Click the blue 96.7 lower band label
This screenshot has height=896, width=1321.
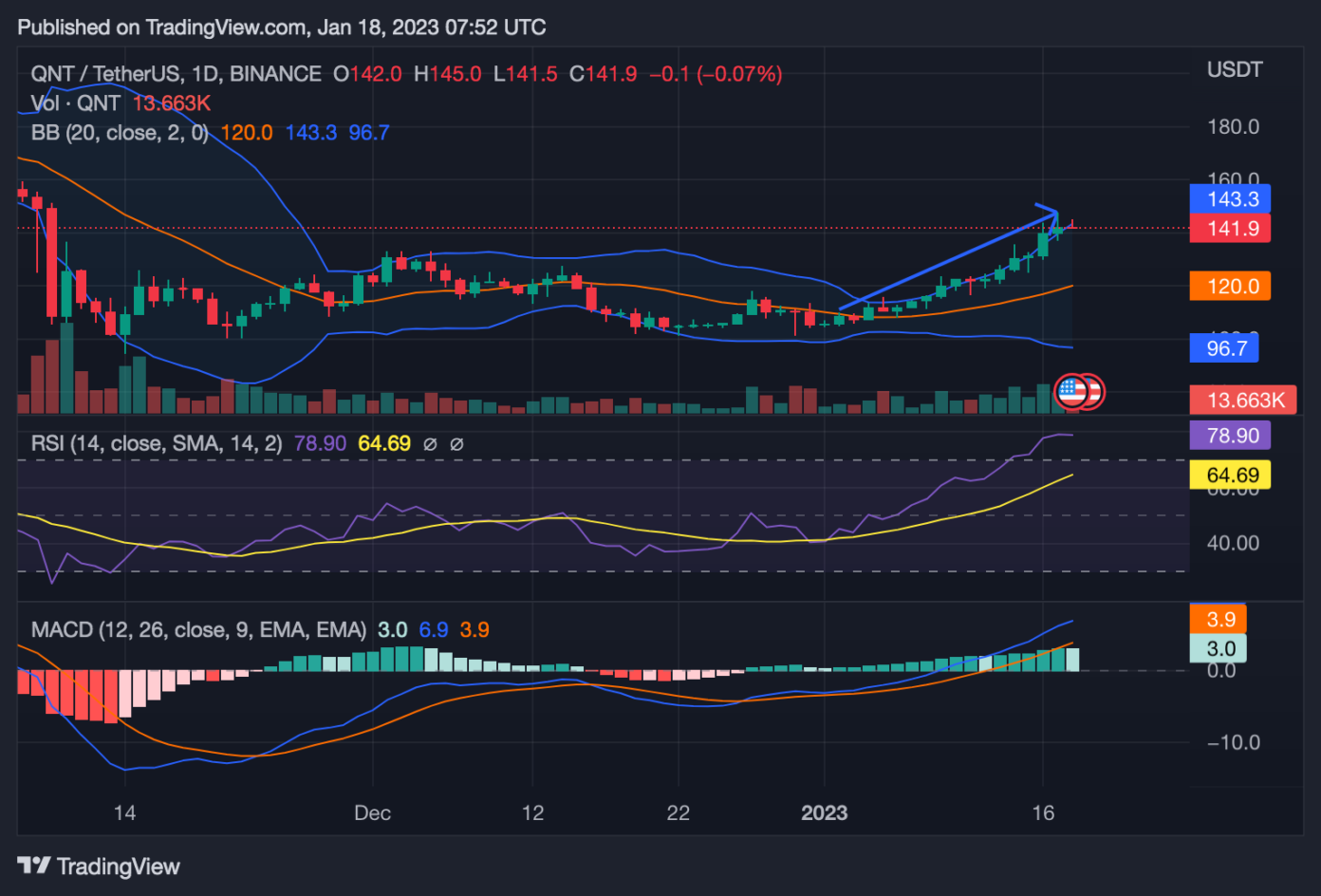click(1224, 348)
